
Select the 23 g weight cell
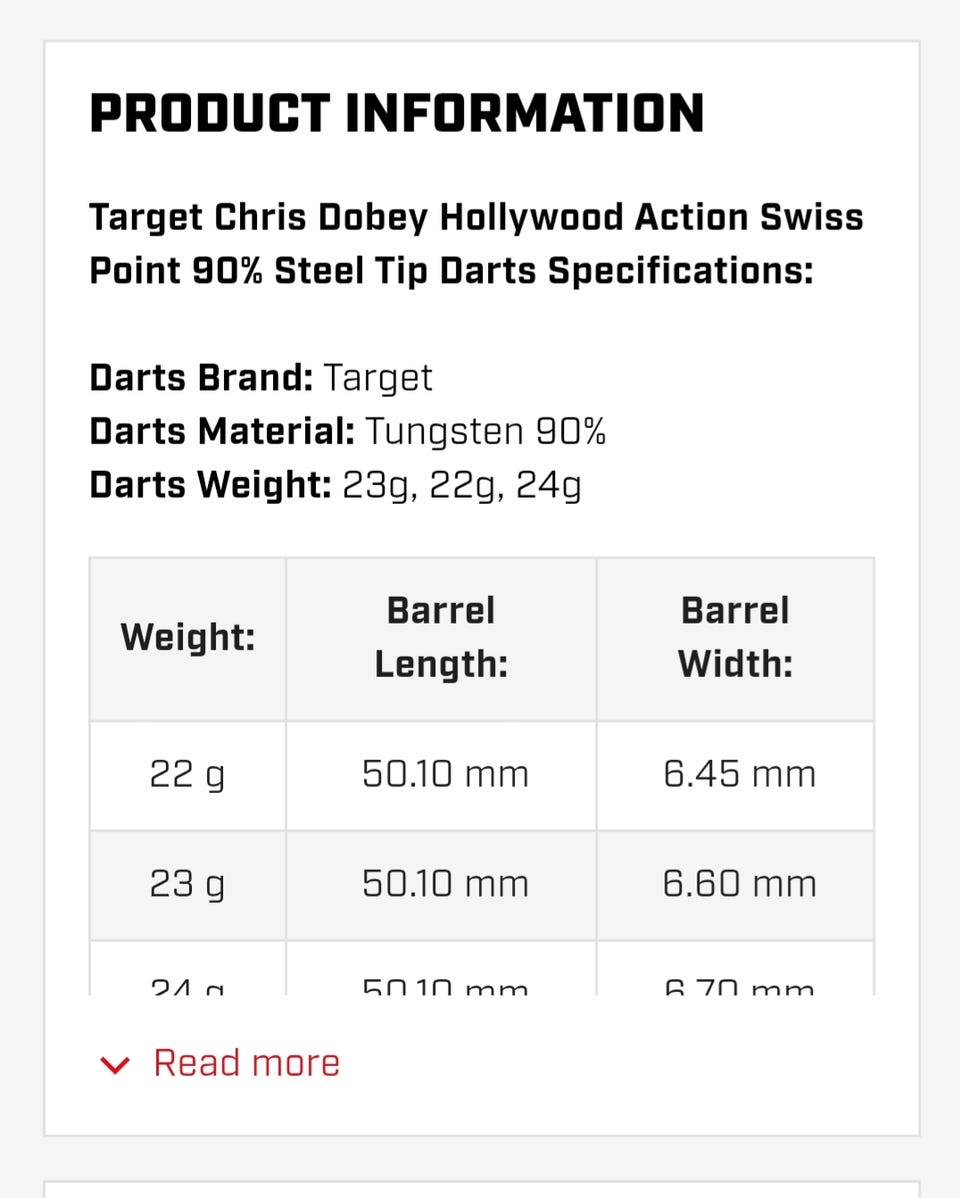(188, 884)
